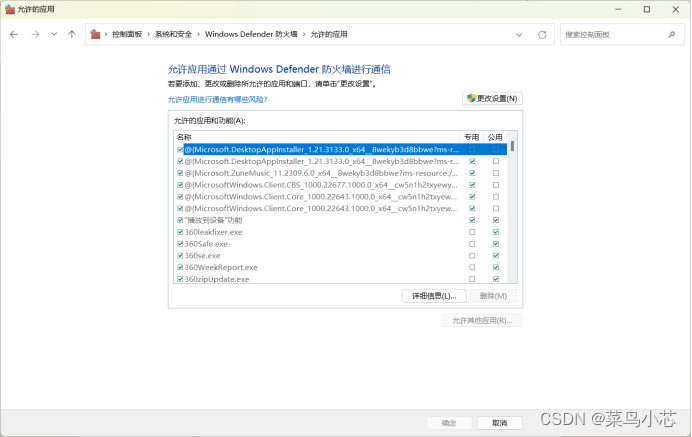Go back using the back arrow
Image resolution: width=692 pixels, height=437 pixels.
click(x=14, y=34)
